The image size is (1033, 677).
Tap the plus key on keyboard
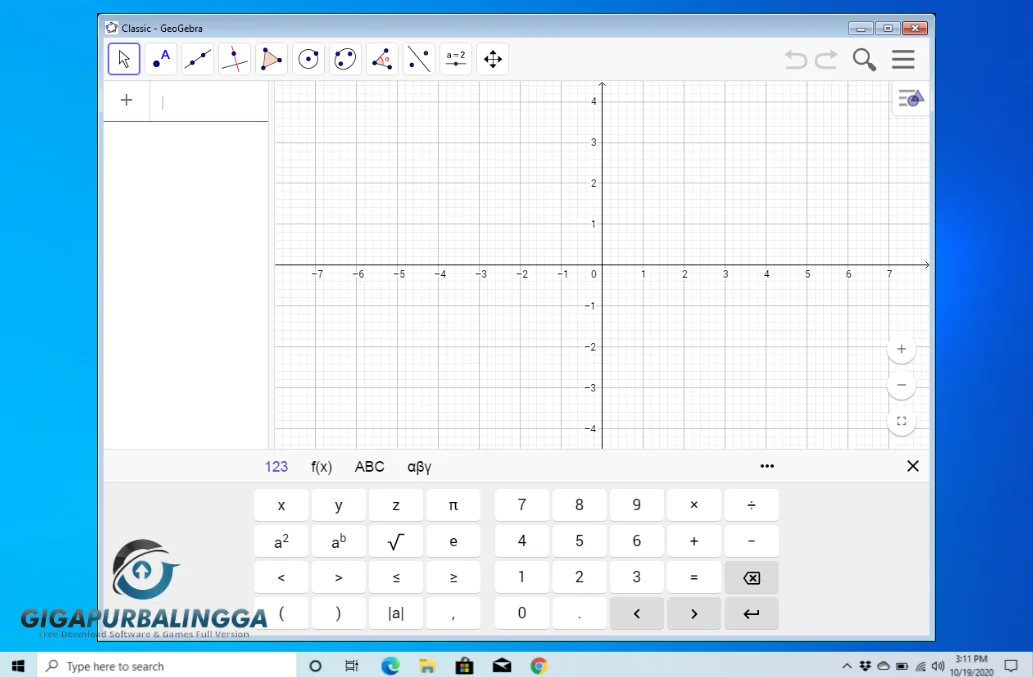(694, 541)
